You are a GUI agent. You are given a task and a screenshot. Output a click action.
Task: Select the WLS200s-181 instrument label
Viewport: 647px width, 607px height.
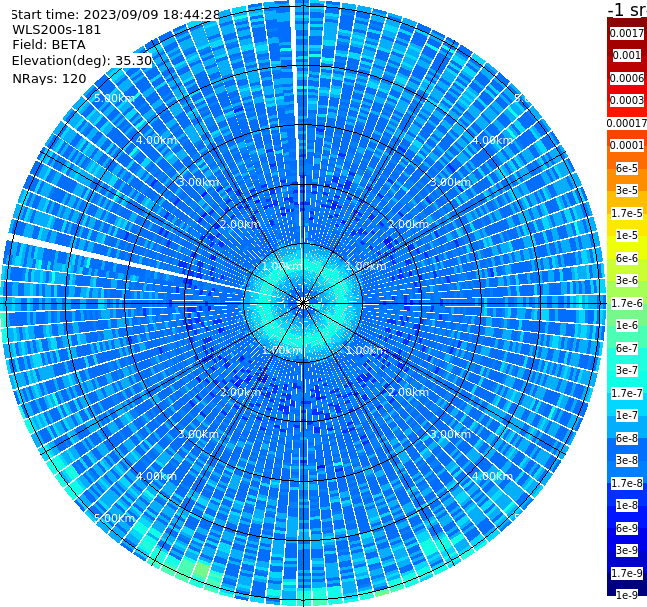(x=57, y=30)
